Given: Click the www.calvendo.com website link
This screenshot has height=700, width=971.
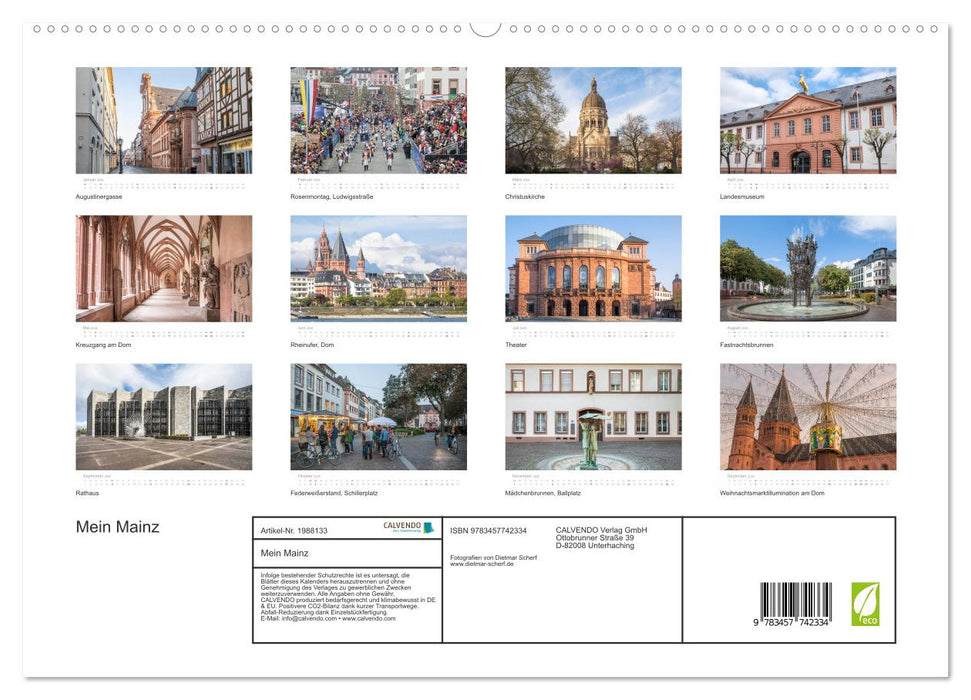Looking at the screenshot, I should [367, 620].
